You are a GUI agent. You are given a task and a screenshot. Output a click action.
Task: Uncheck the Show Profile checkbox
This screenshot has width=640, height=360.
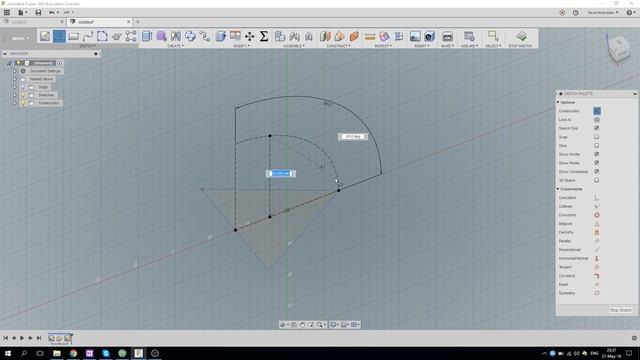[597, 154]
